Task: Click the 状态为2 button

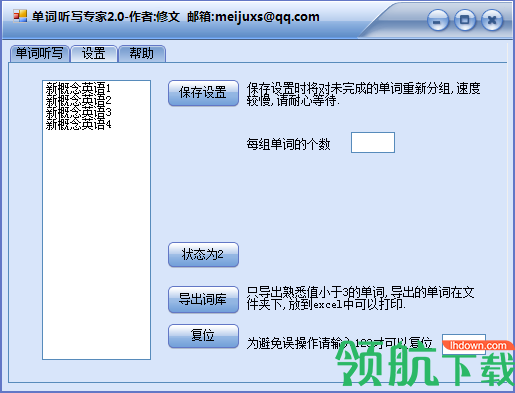Action: (x=203, y=255)
